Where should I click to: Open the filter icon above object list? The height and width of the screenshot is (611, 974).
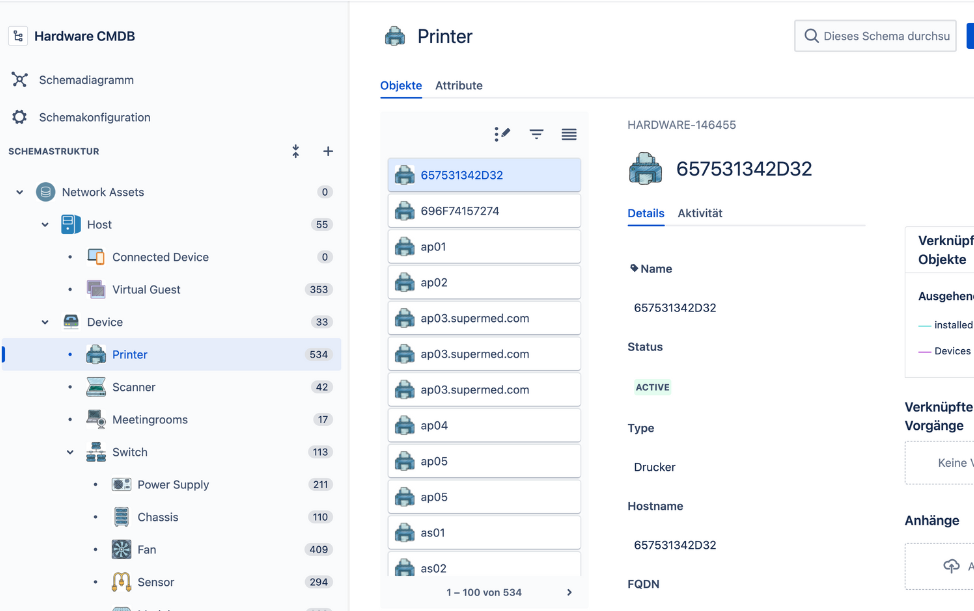(536, 134)
